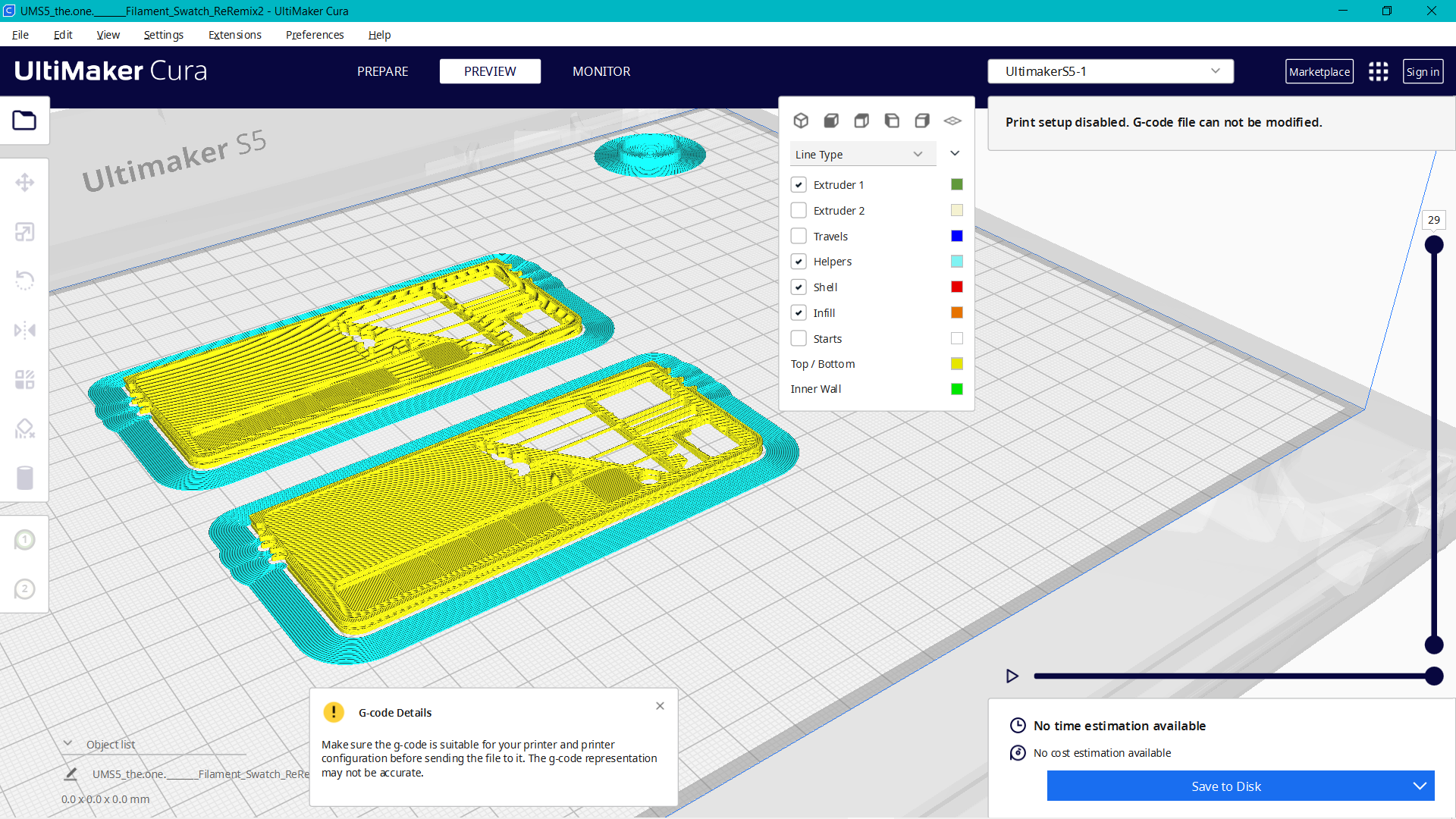
Task: Switch camera to top view
Action: tap(861, 121)
